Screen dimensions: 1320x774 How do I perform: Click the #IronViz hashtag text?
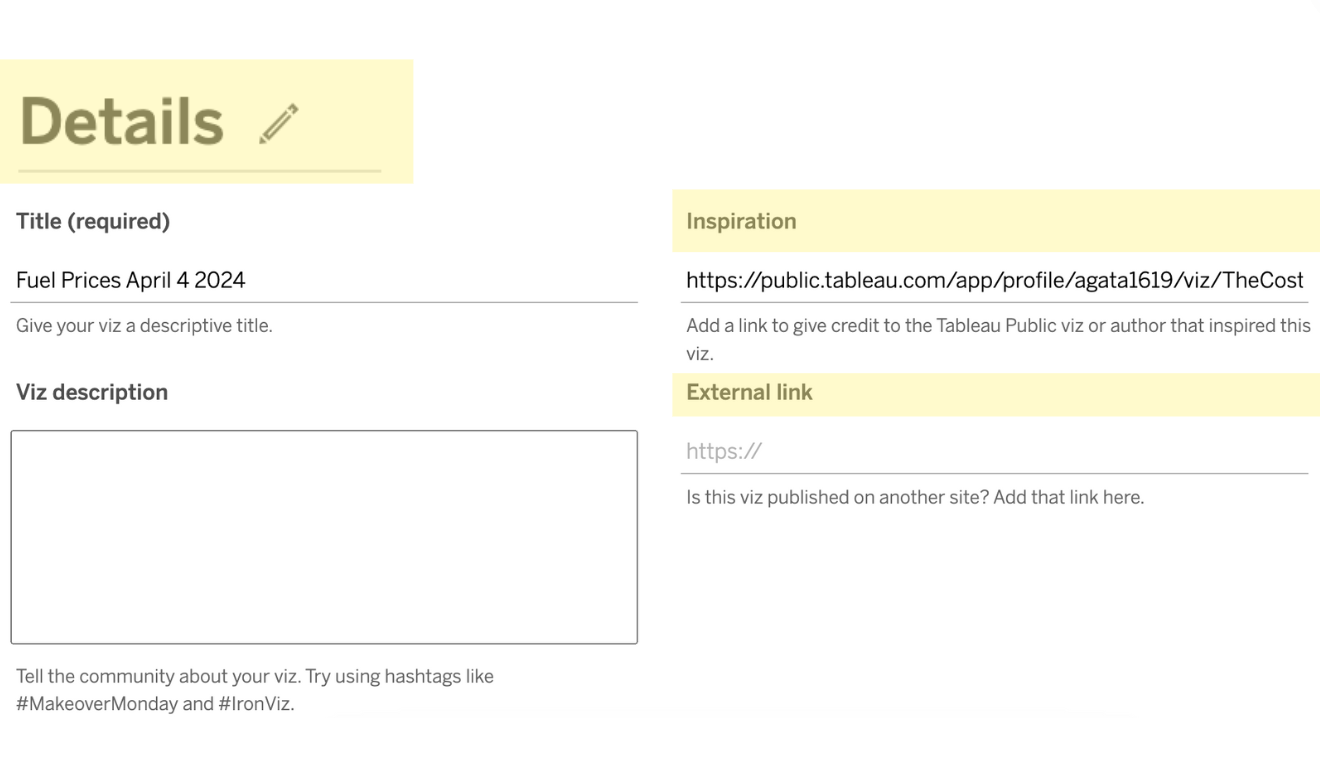click(x=254, y=703)
